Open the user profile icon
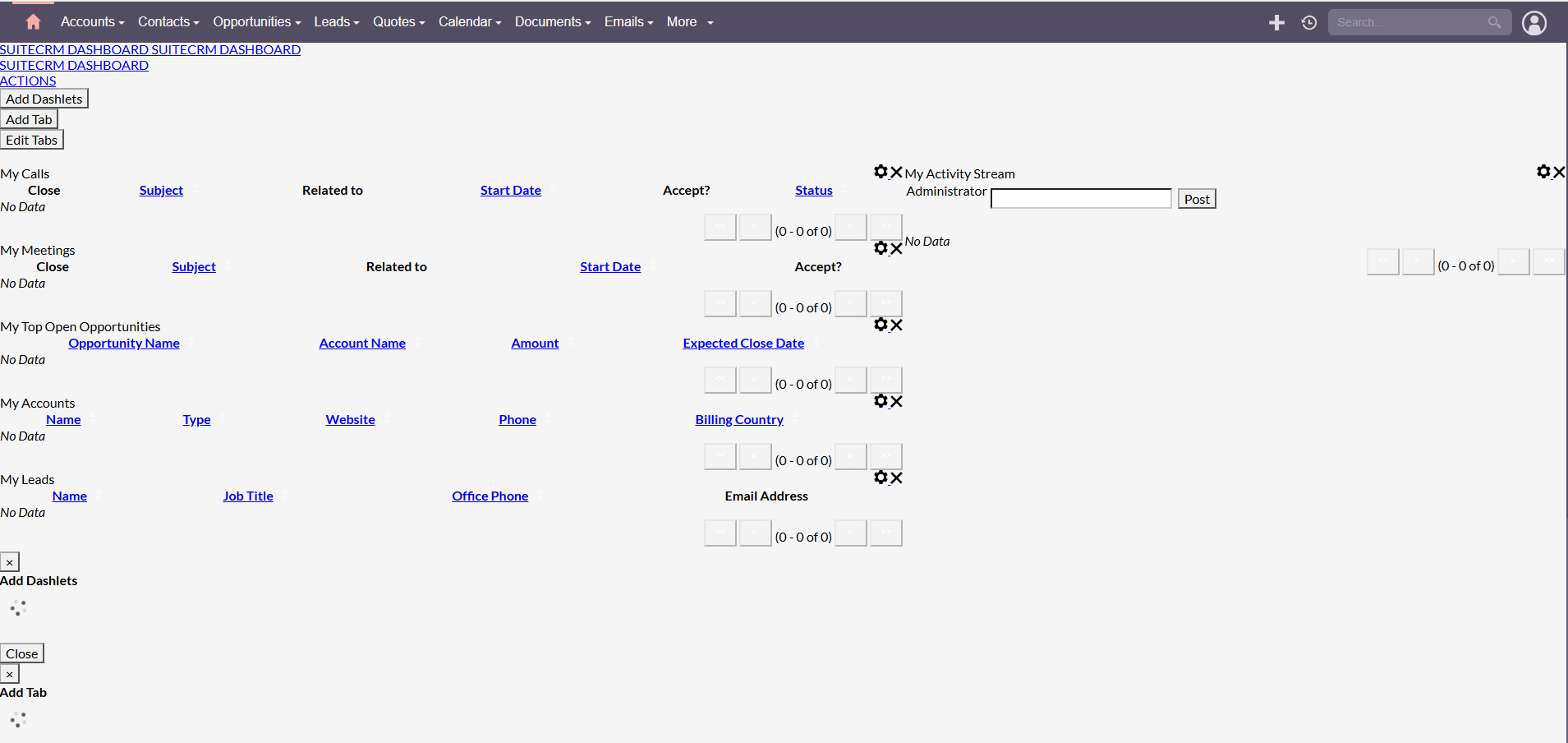 tap(1534, 22)
